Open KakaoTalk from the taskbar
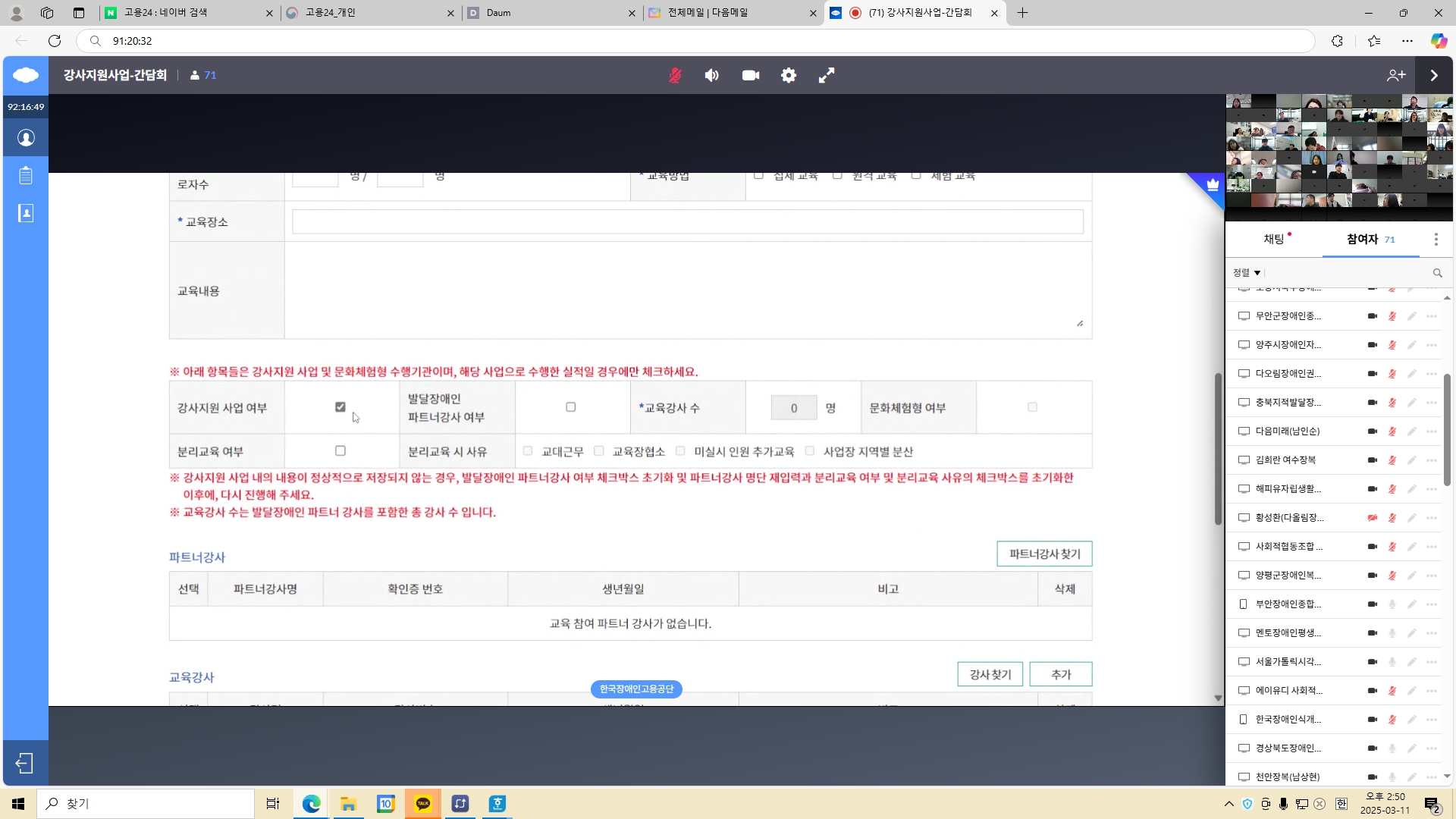 click(423, 804)
